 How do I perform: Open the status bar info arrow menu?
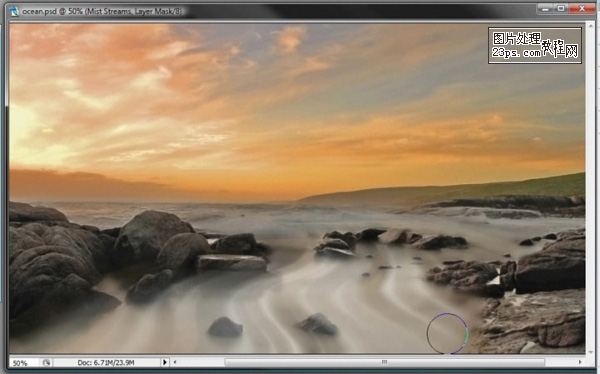tap(165, 362)
